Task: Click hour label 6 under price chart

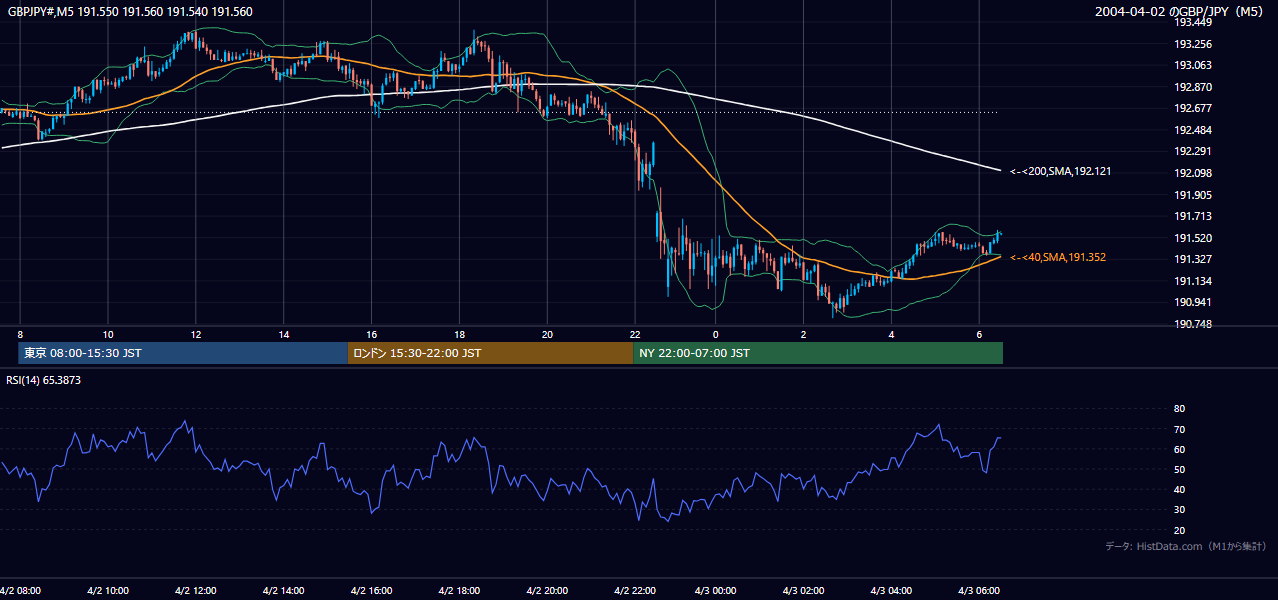Action: coord(979,333)
